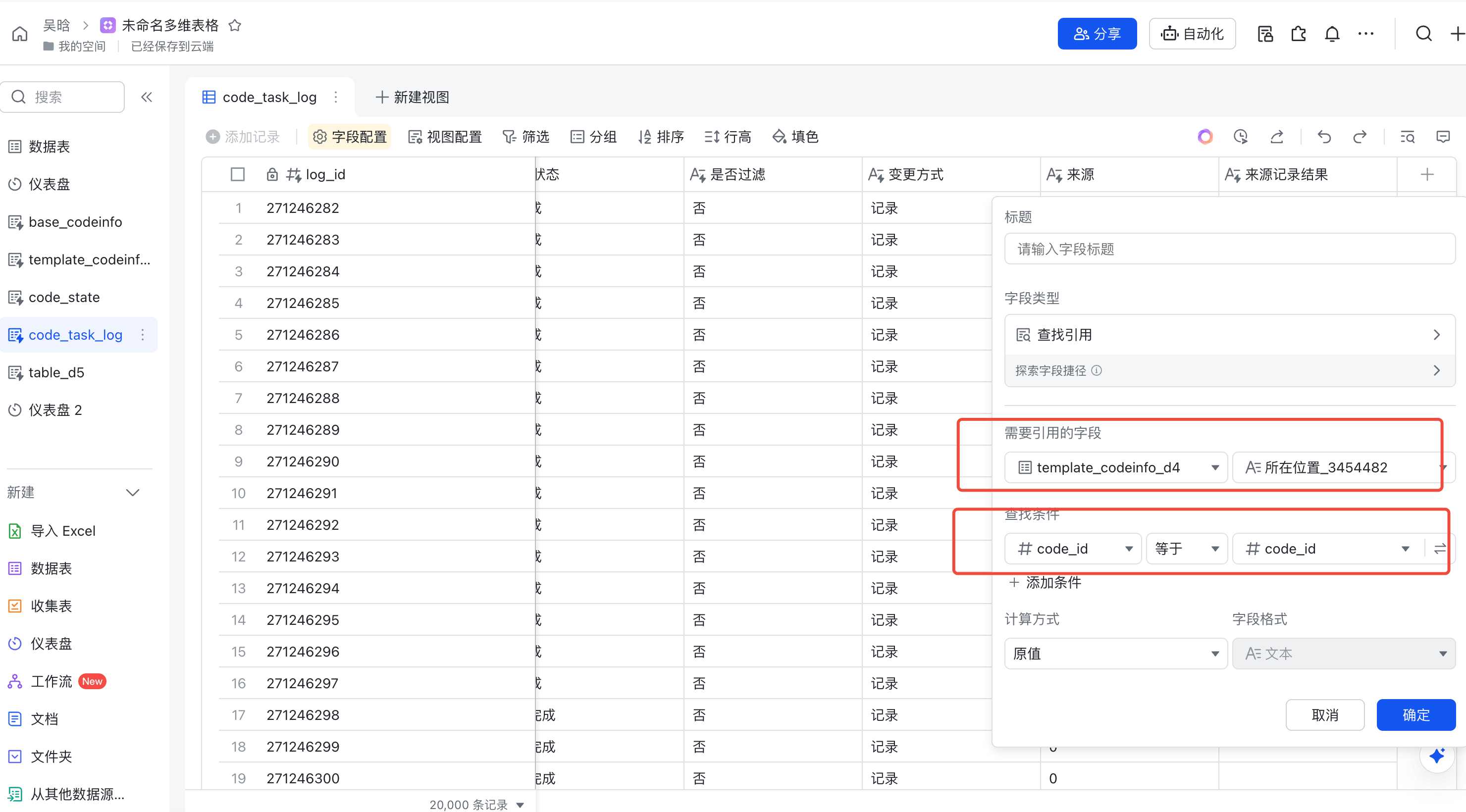The image size is (1466, 812).
Task: Swap lookup condition fields icon
Action: click(1440, 549)
